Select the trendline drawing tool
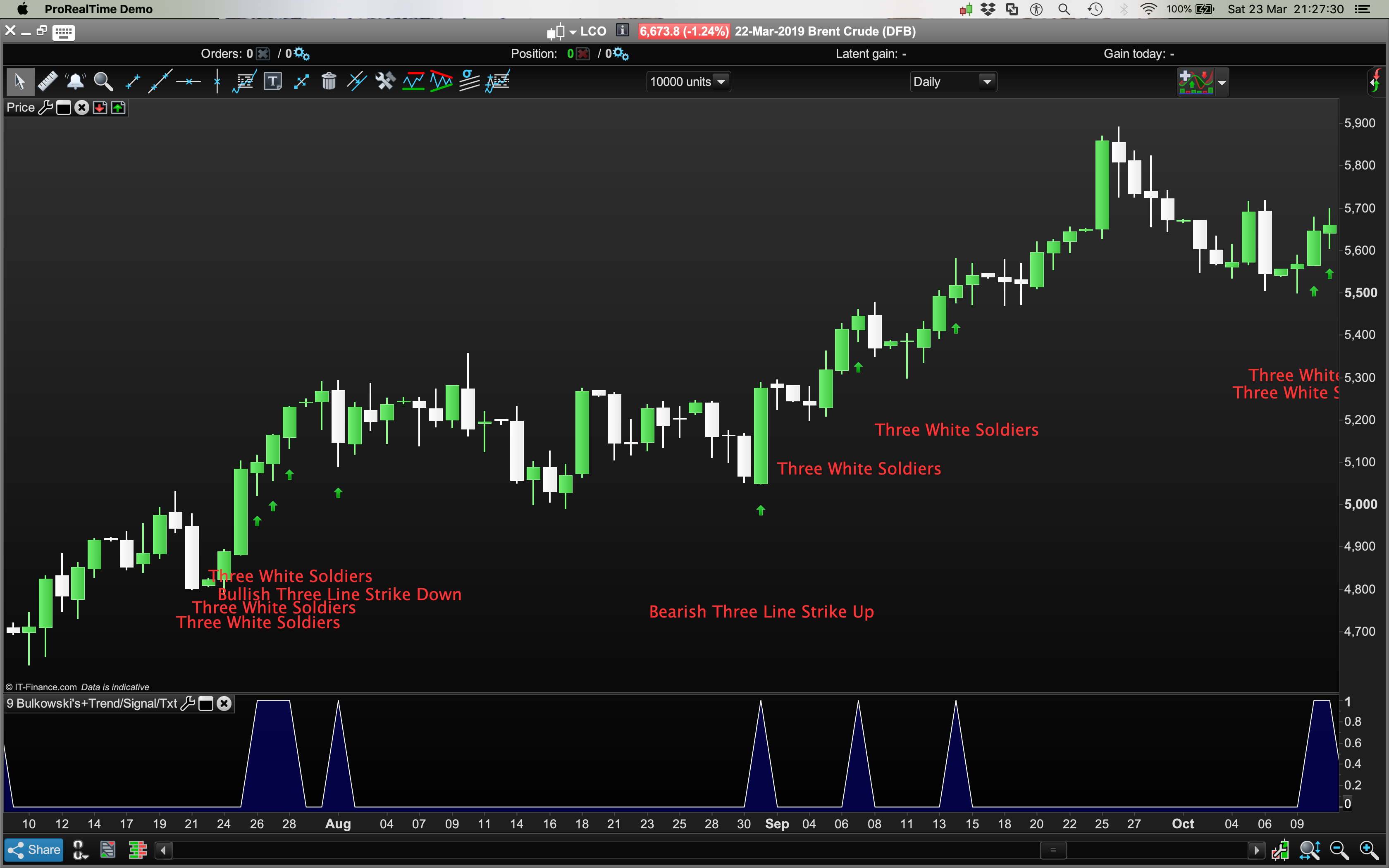The image size is (1389, 868). point(160,81)
